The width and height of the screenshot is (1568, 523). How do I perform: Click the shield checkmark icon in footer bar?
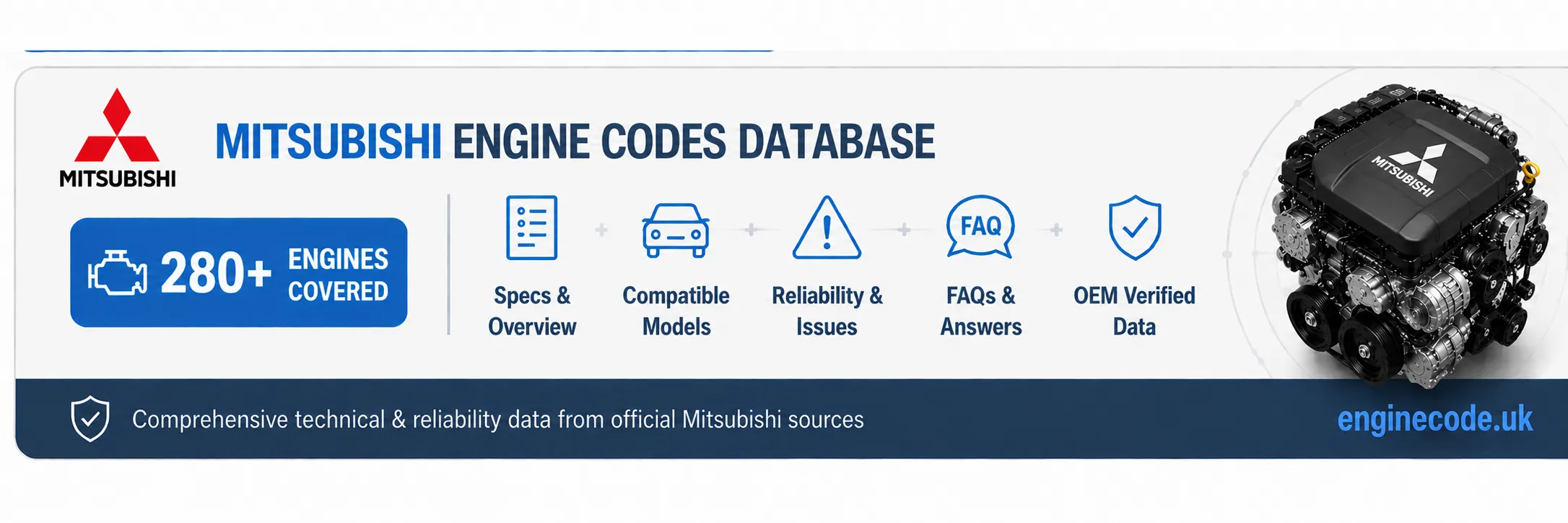pyautogui.click(x=90, y=419)
